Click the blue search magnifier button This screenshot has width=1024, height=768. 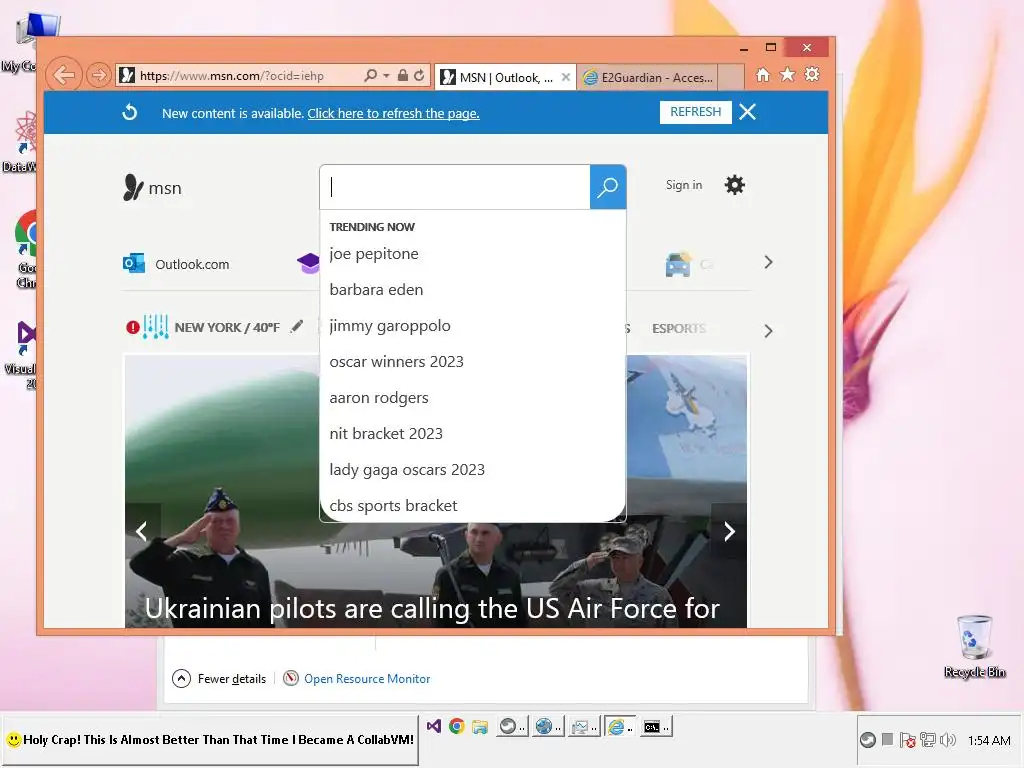point(608,187)
